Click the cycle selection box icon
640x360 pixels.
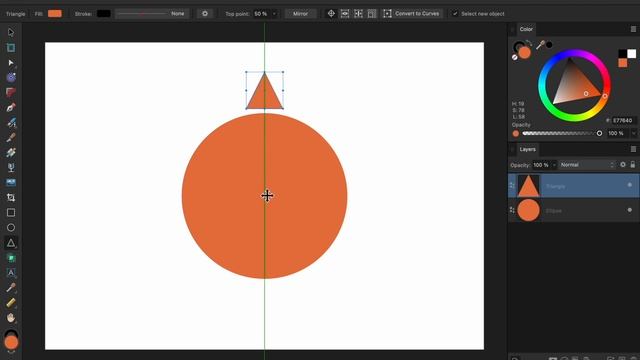pos(345,13)
